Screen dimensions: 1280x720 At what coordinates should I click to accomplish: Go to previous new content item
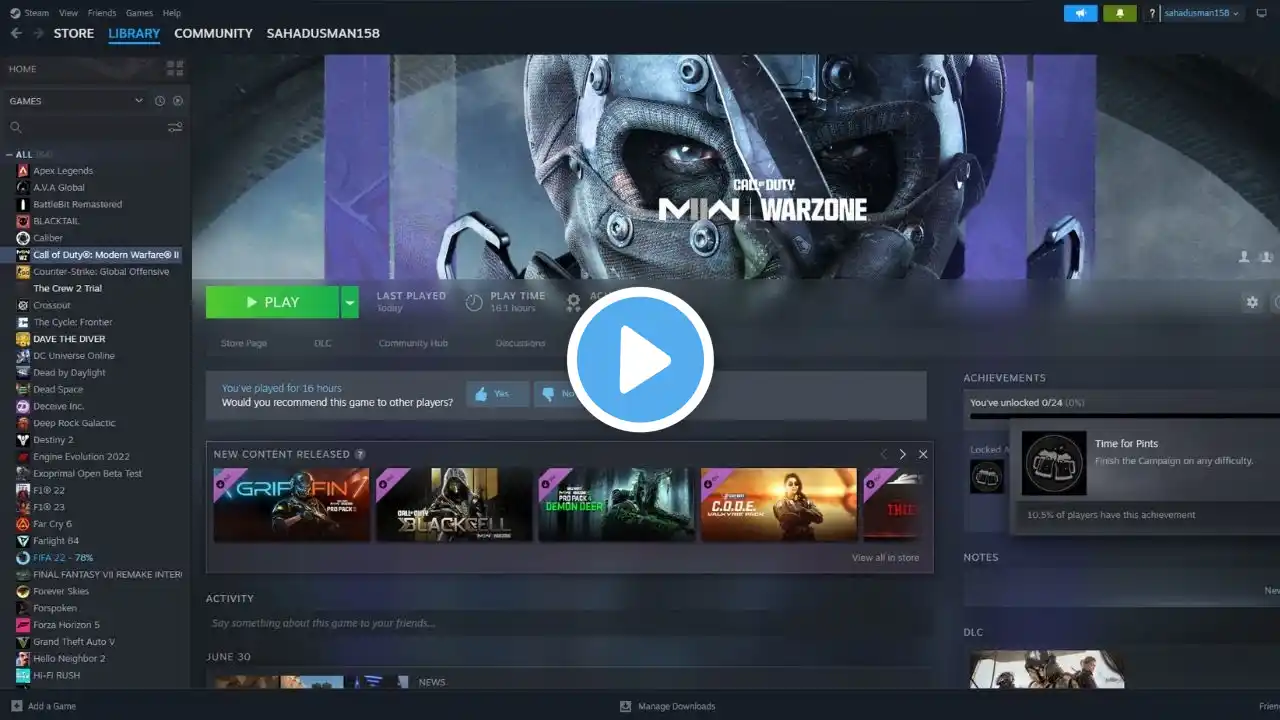point(883,454)
